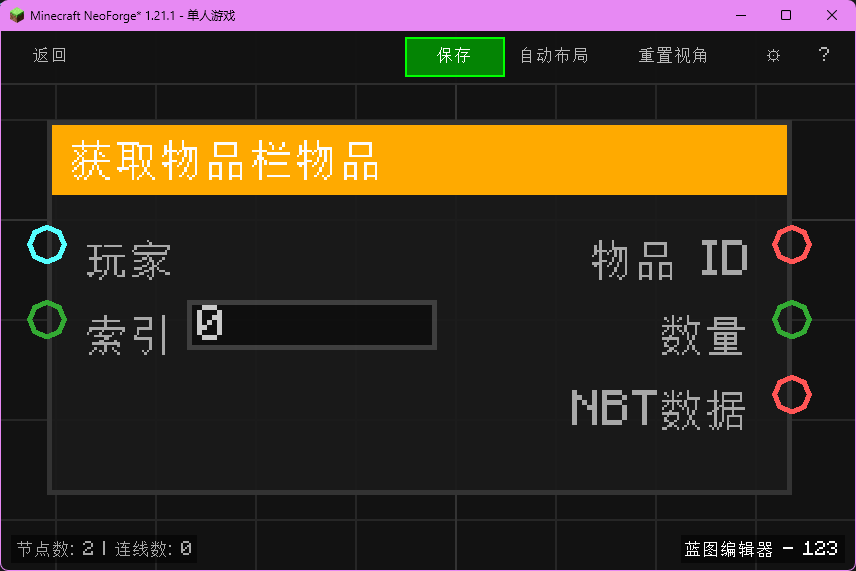856x571 pixels.
Task: Click the Minecraft app icon in title bar
Action: (x=17, y=15)
